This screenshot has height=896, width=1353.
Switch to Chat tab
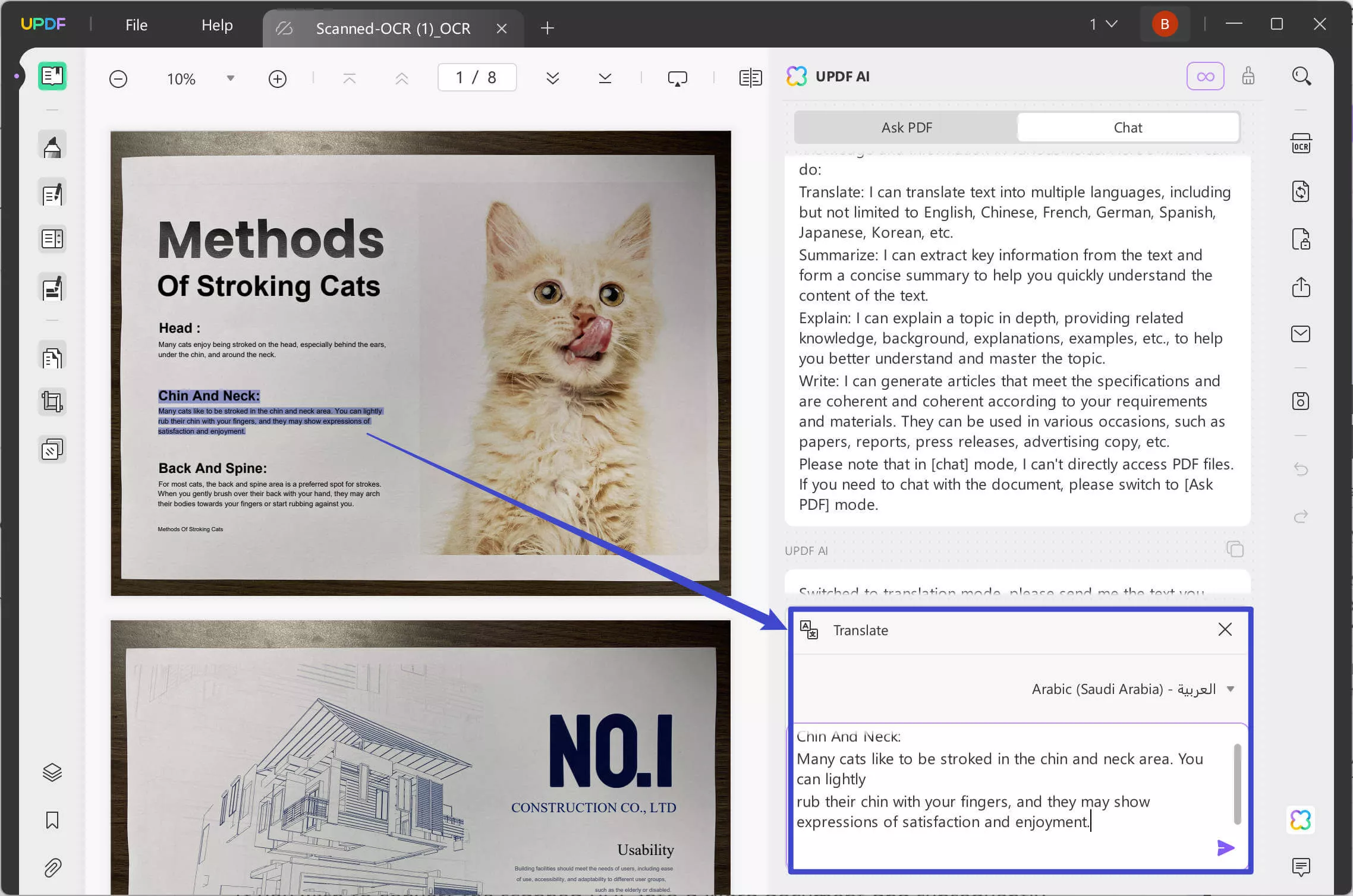(x=1128, y=127)
